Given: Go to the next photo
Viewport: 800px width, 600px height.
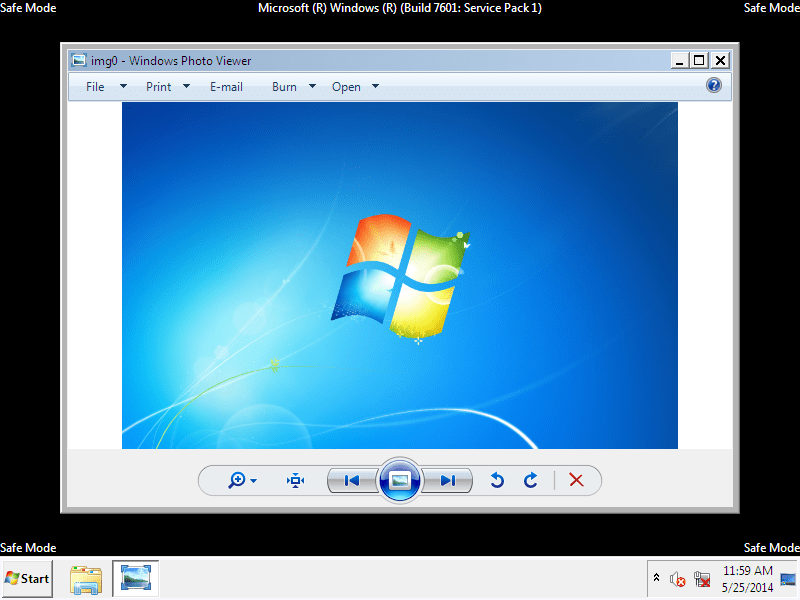Looking at the screenshot, I should 447,480.
